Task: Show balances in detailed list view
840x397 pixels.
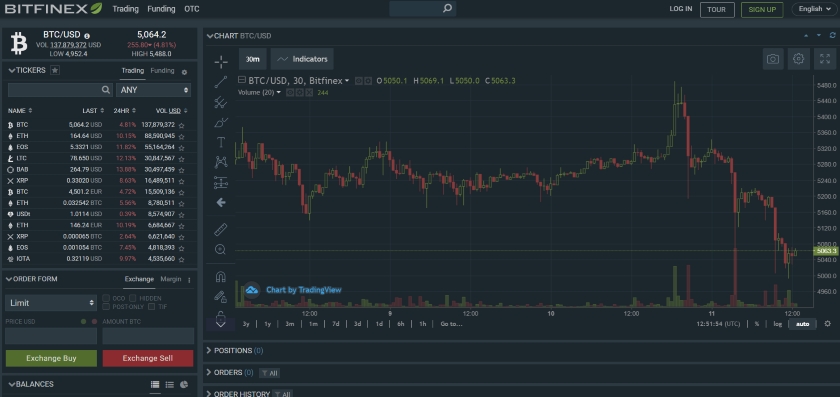Action: (155, 384)
